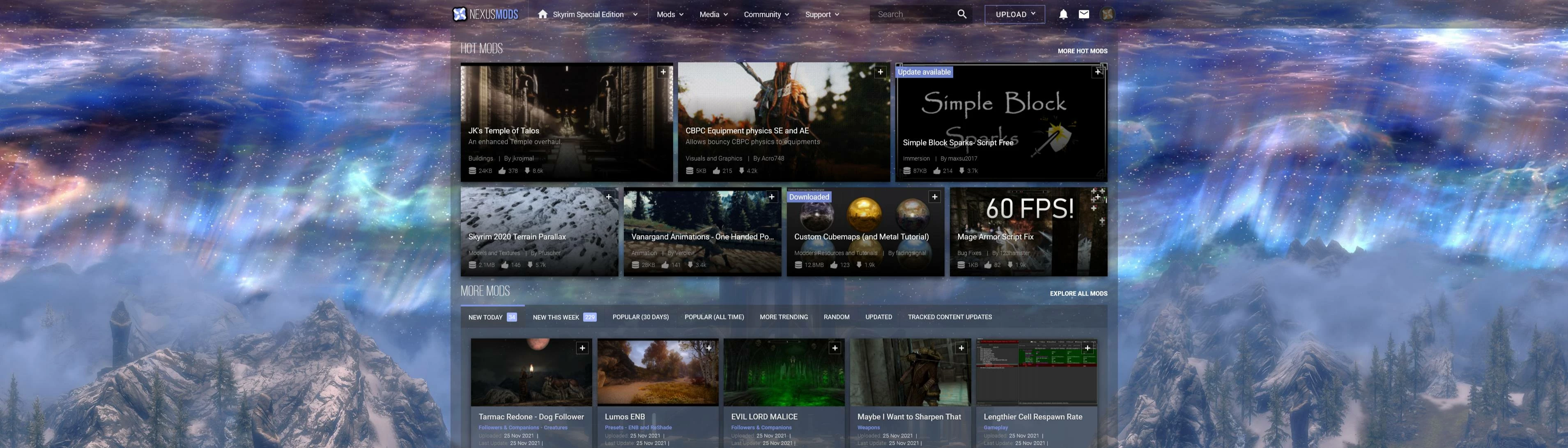Open JK's Temple of Talos mod title

point(504,130)
